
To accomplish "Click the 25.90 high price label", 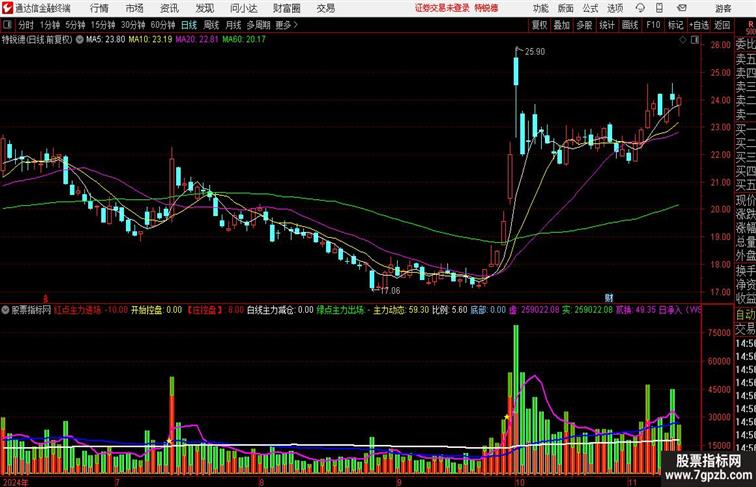I will pyautogui.click(x=535, y=52).
